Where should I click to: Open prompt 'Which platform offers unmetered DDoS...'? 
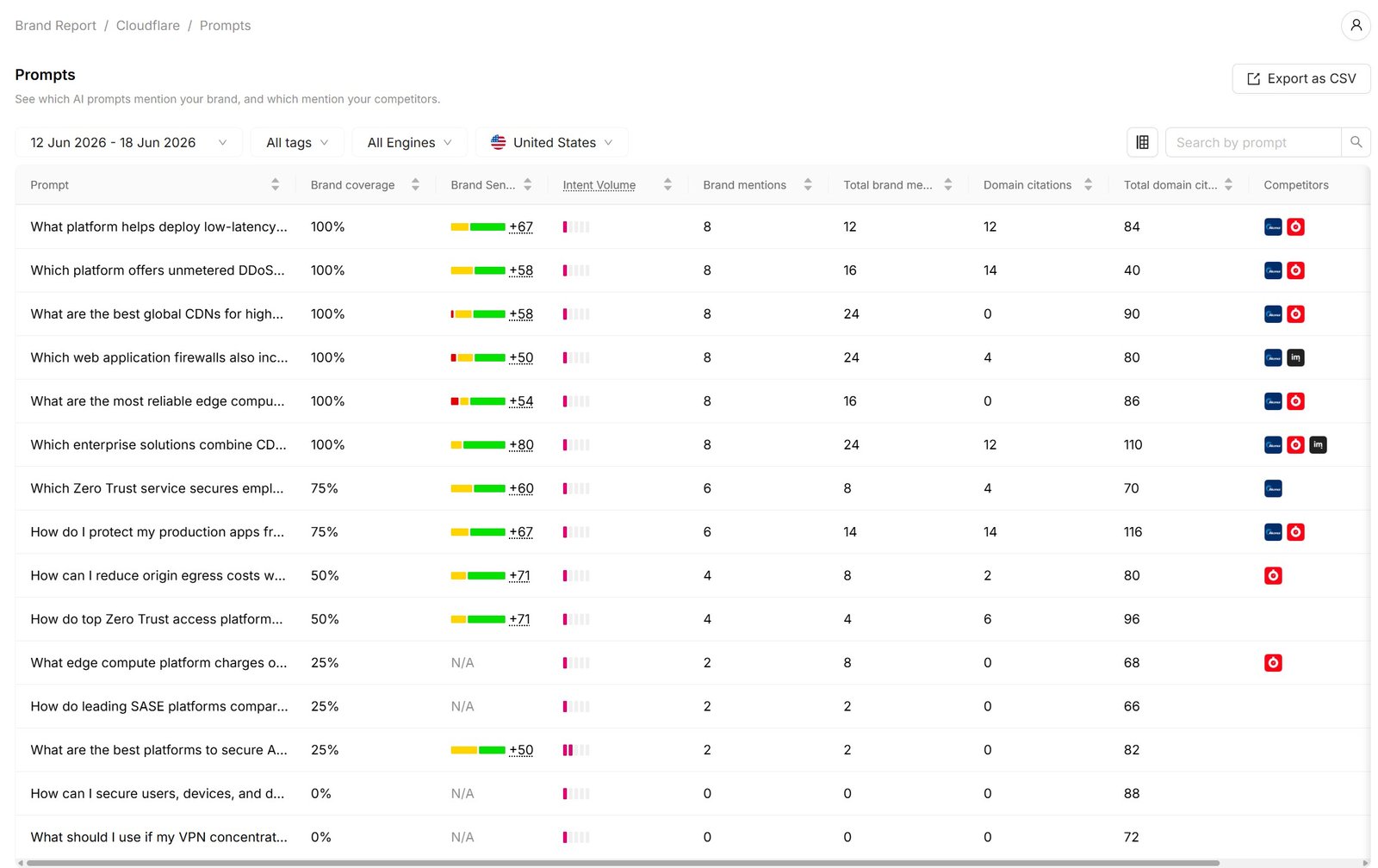158,270
